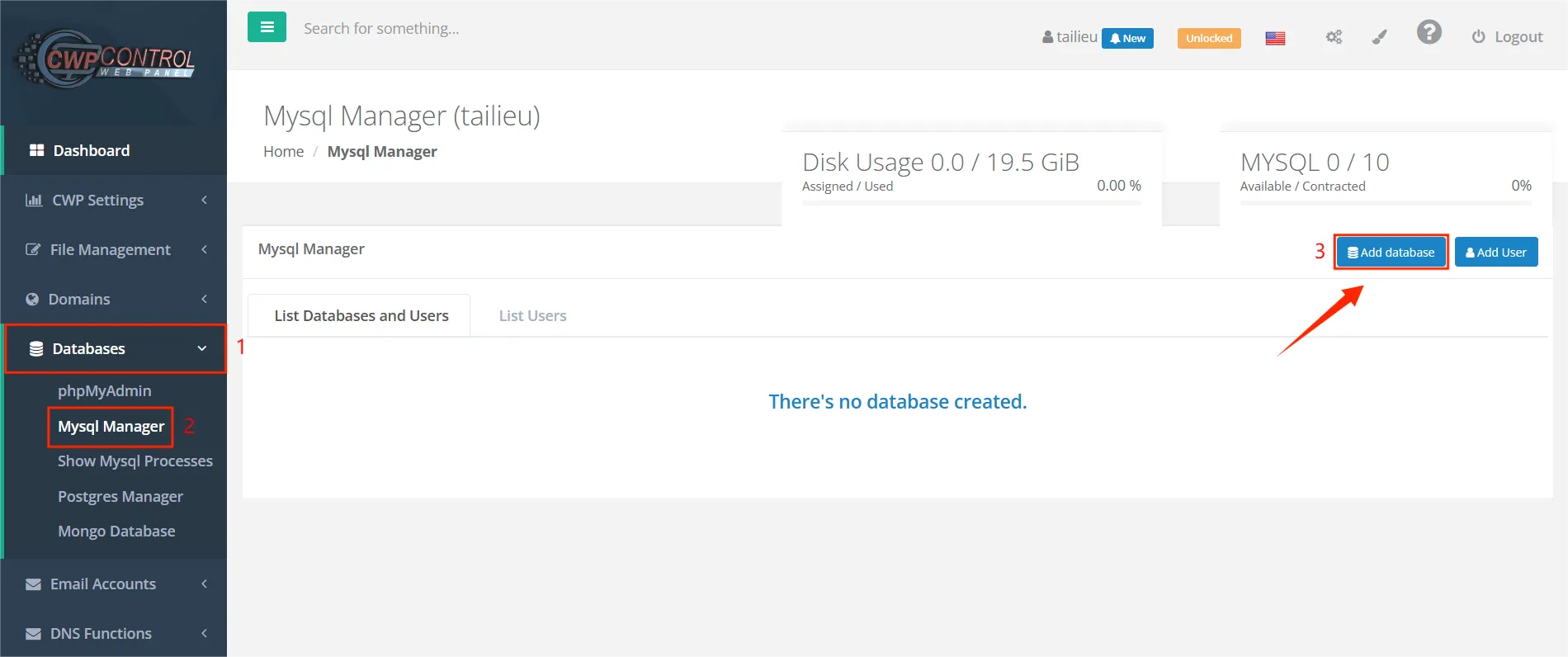
Task: Click the Add database button
Action: pyautogui.click(x=1391, y=252)
